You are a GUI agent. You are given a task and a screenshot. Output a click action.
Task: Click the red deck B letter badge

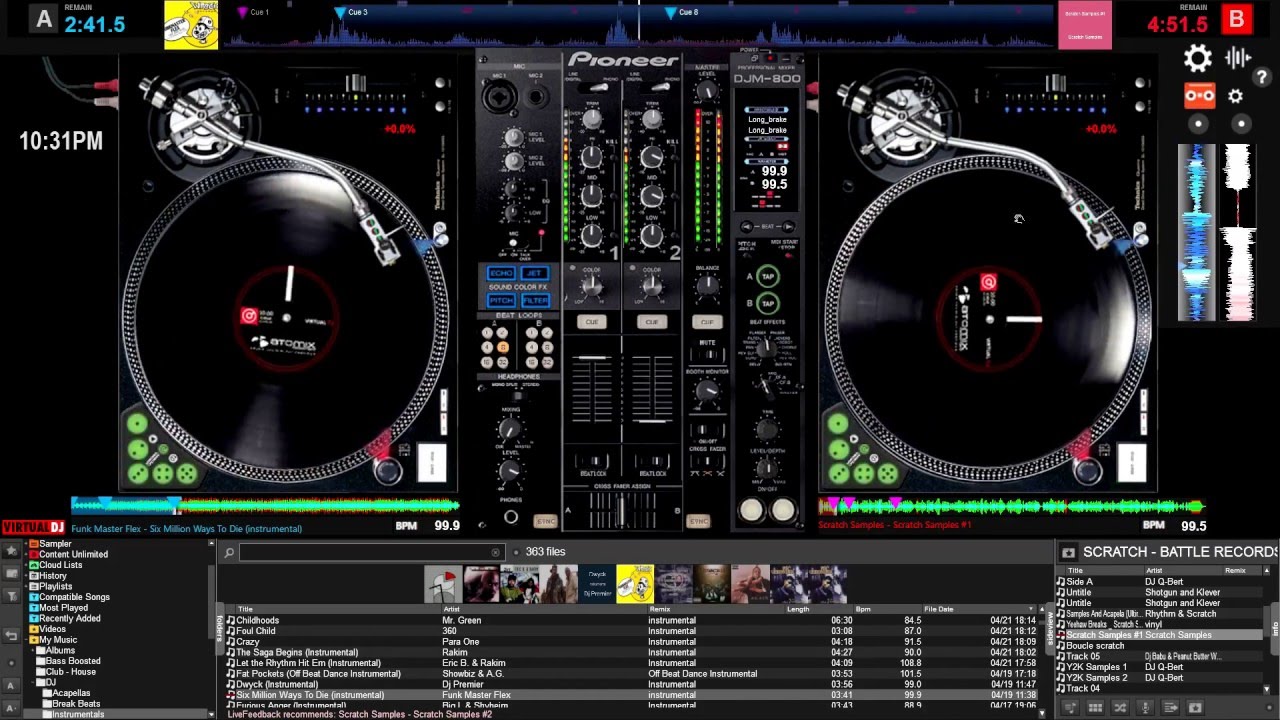click(1237, 19)
